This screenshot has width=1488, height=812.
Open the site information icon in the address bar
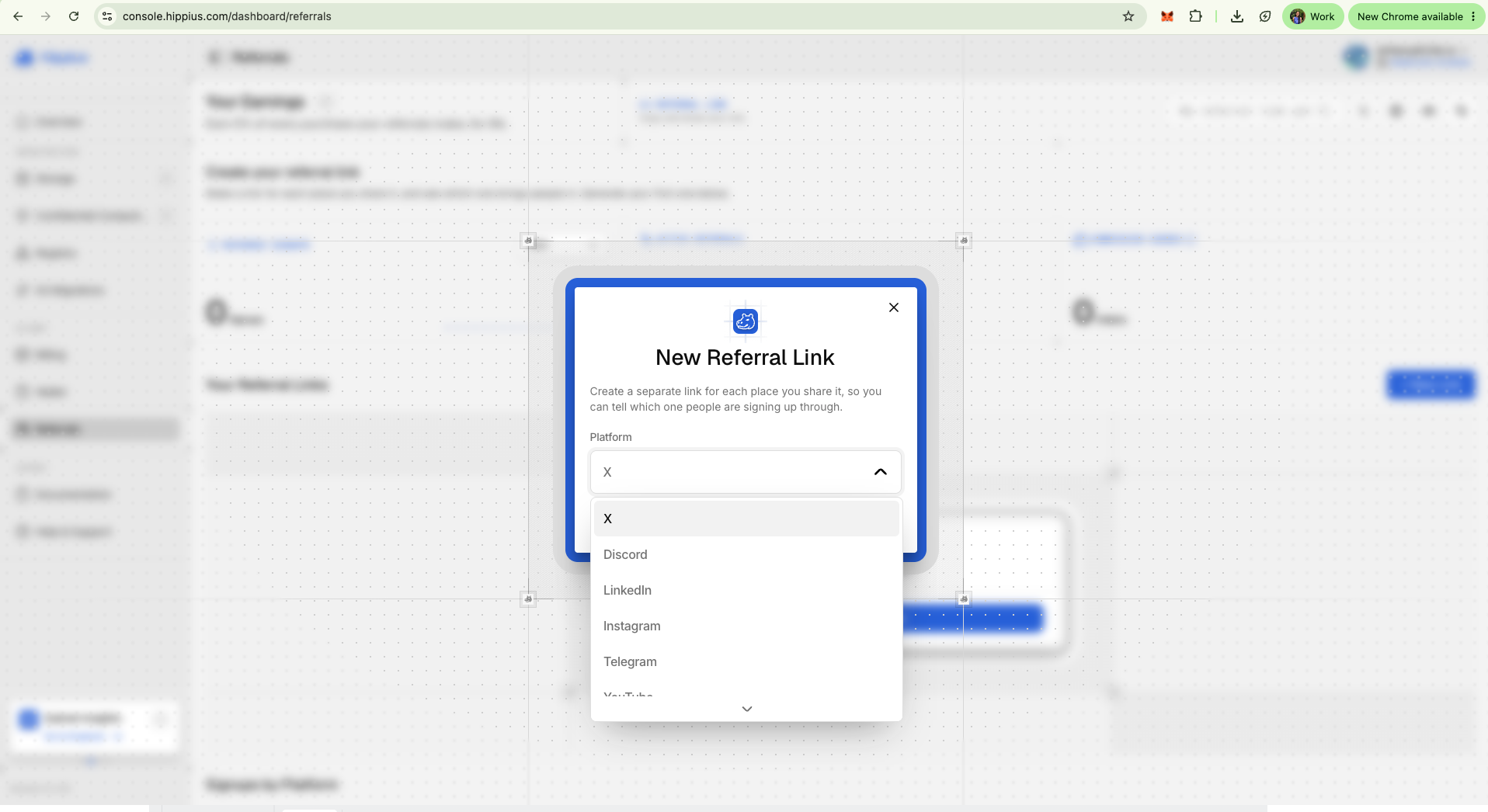click(108, 16)
